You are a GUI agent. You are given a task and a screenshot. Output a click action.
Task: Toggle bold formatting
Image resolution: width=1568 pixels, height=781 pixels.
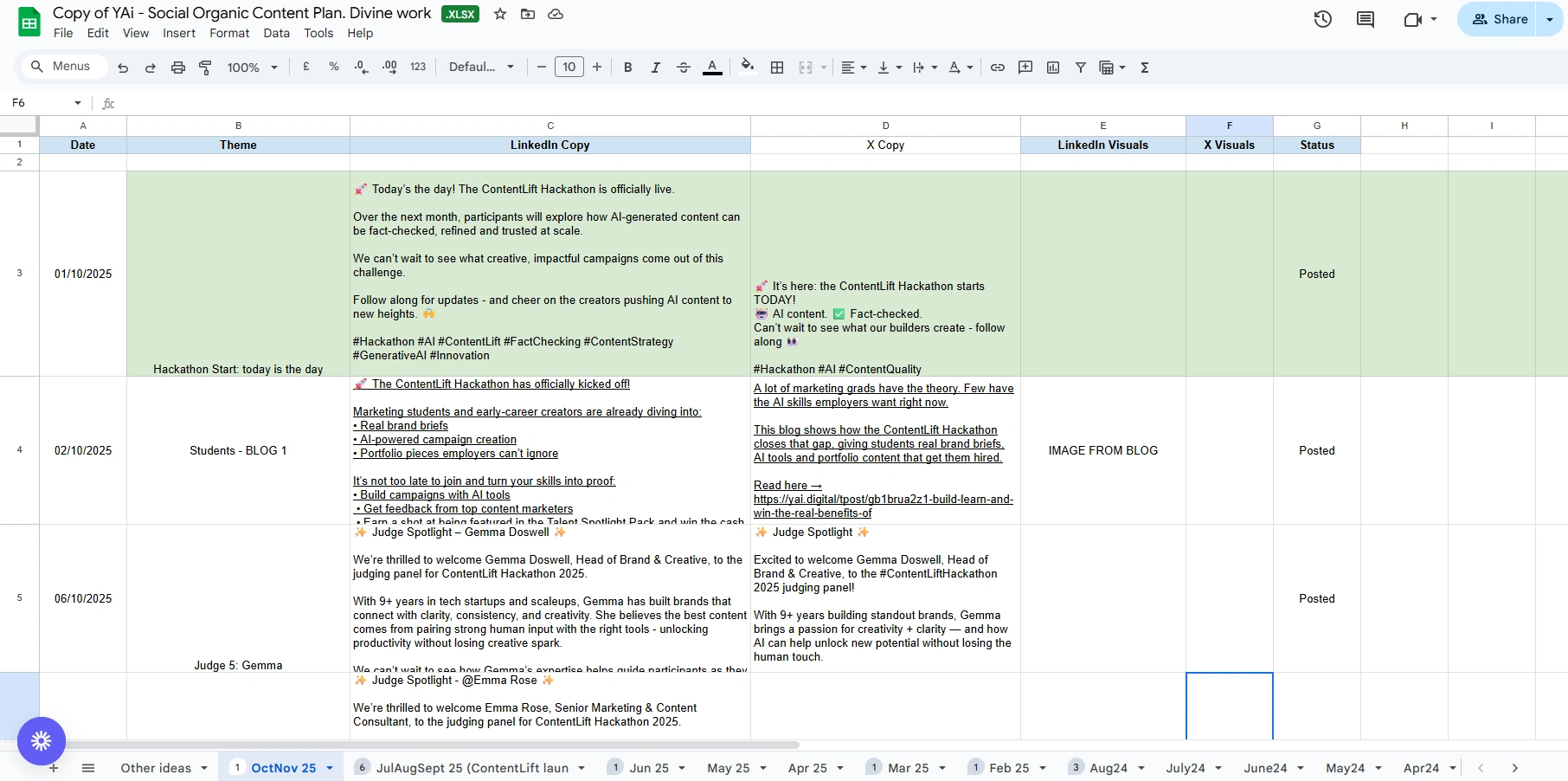coord(628,68)
